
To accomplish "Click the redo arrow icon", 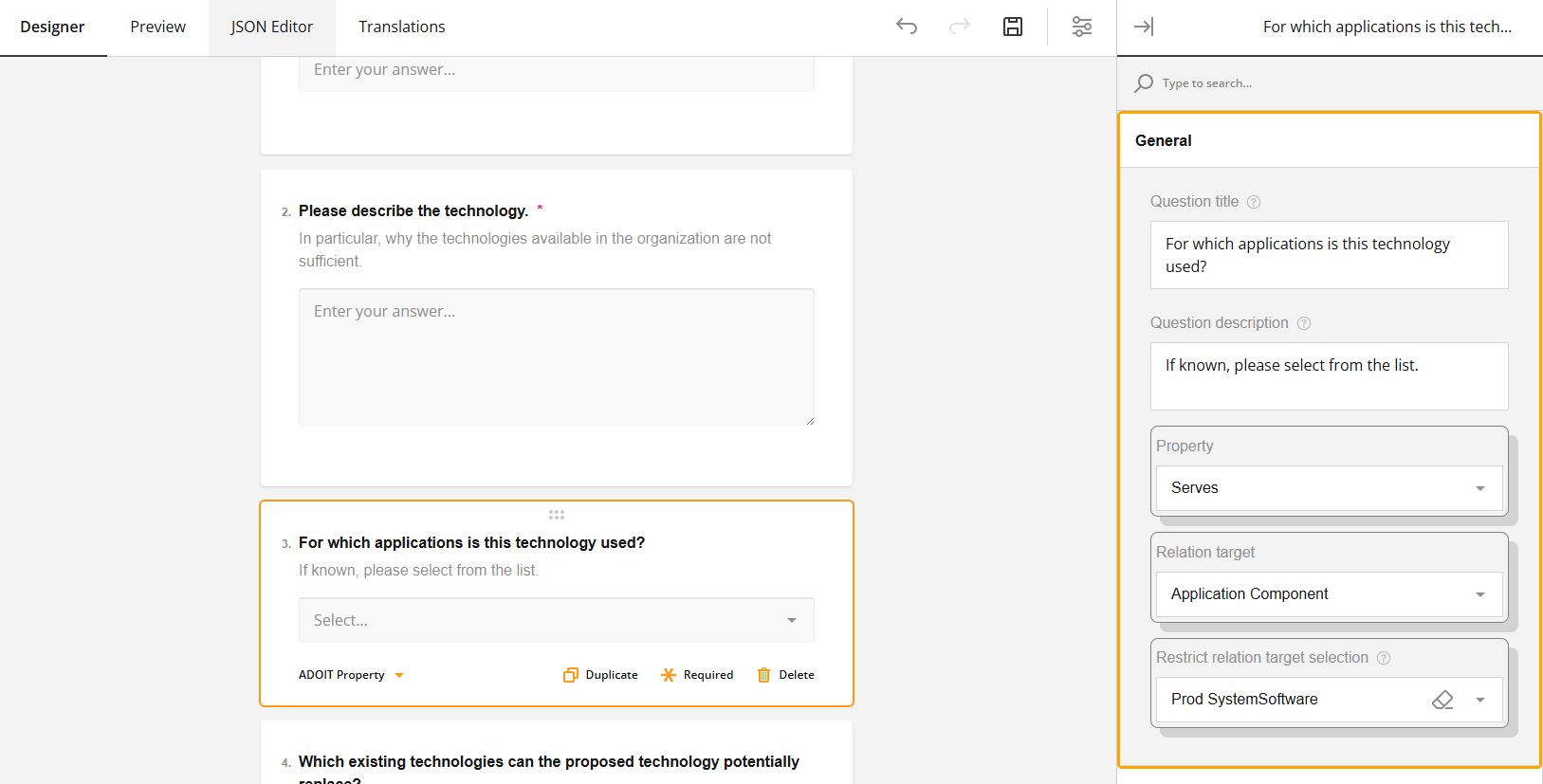I will [x=960, y=27].
